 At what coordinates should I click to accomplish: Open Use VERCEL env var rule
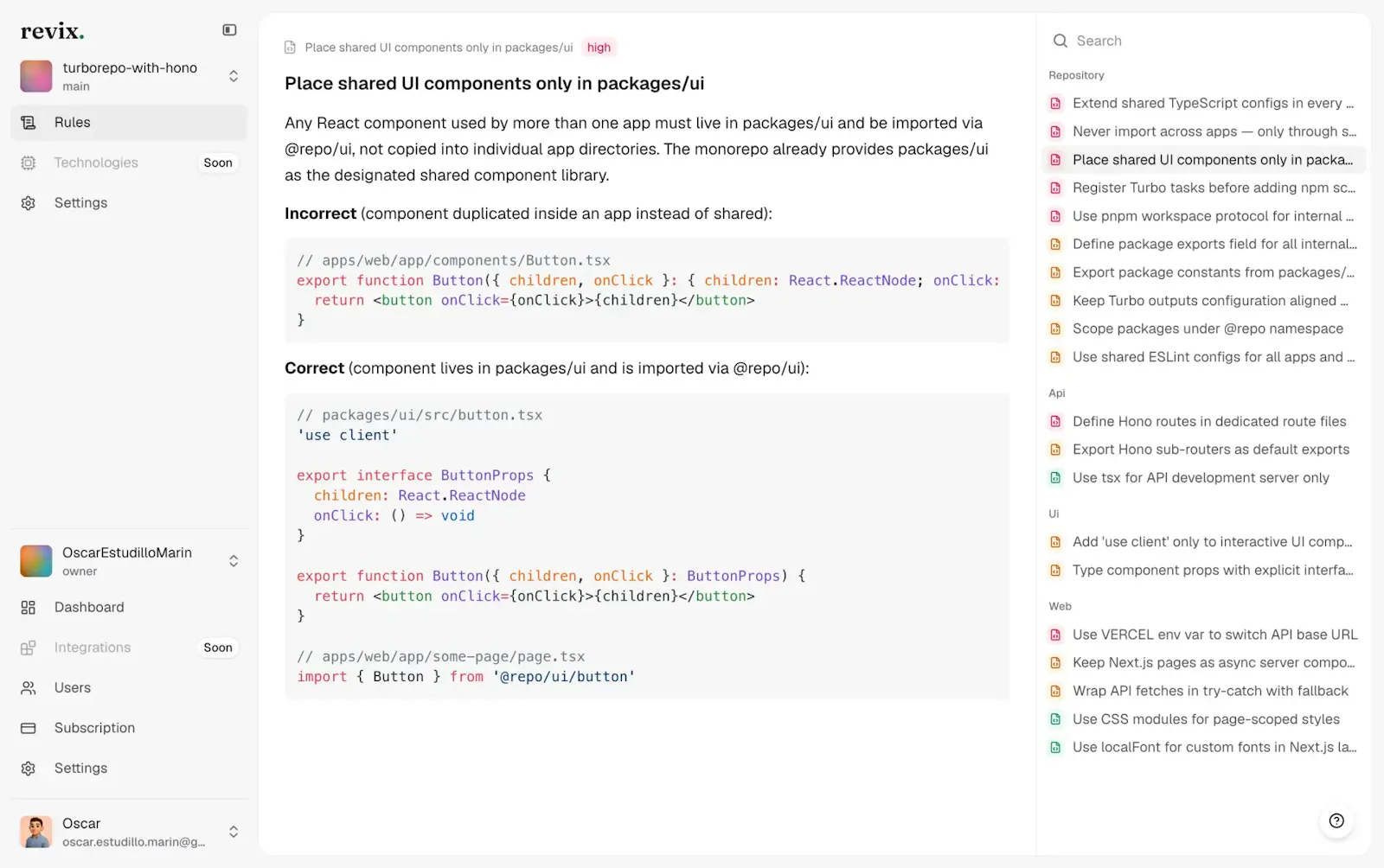point(1203,635)
